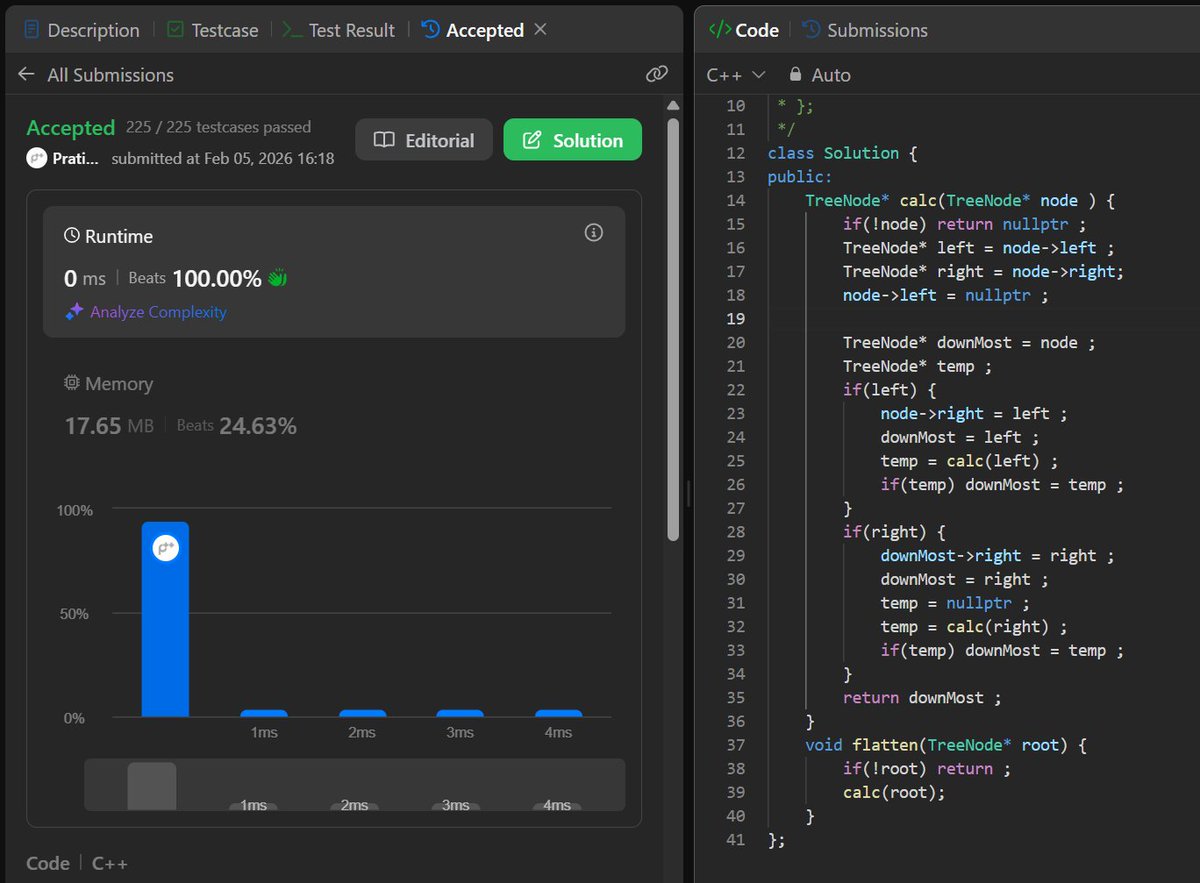Click the 2ms bar in chart
Image resolution: width=1200 pixels, height=883 pixels.
[x=362, y=713]
